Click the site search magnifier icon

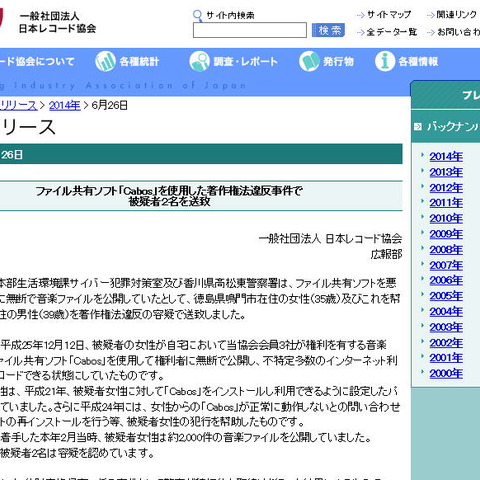198,15
